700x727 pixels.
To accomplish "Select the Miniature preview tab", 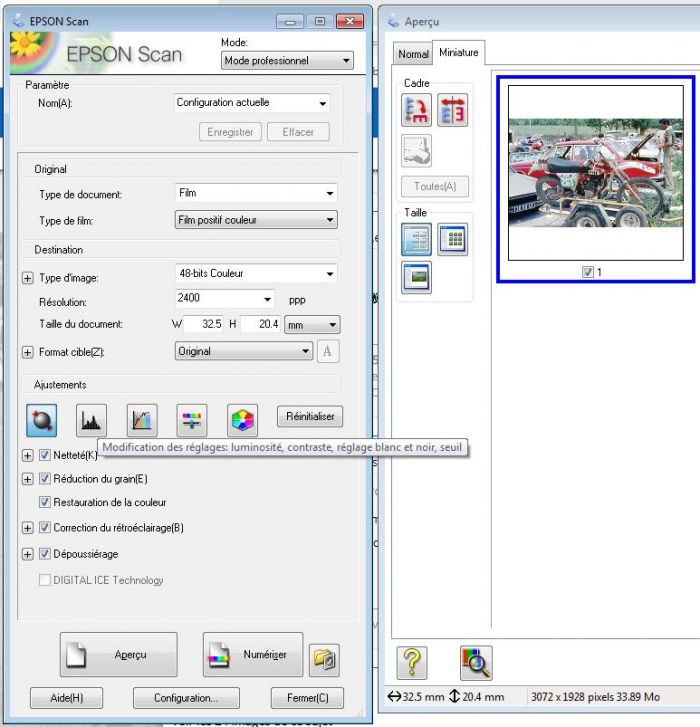I will (458, 52).
